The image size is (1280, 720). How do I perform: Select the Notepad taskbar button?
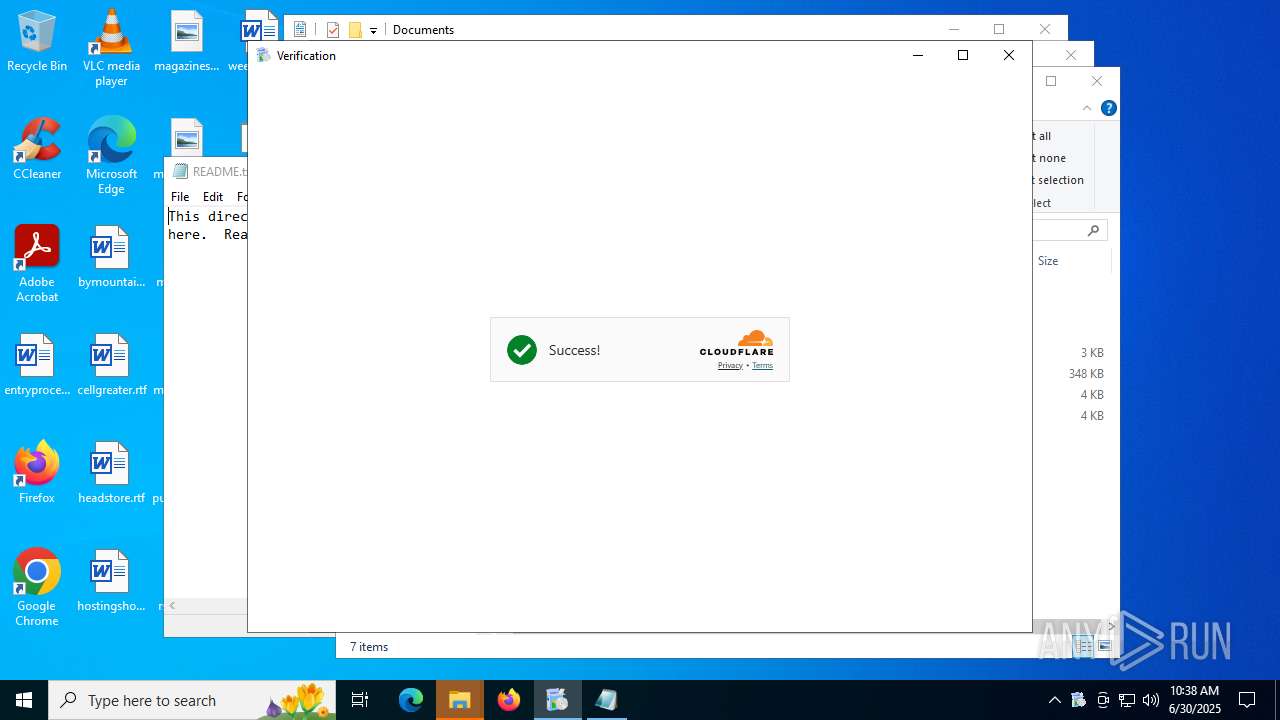[606, 700]
